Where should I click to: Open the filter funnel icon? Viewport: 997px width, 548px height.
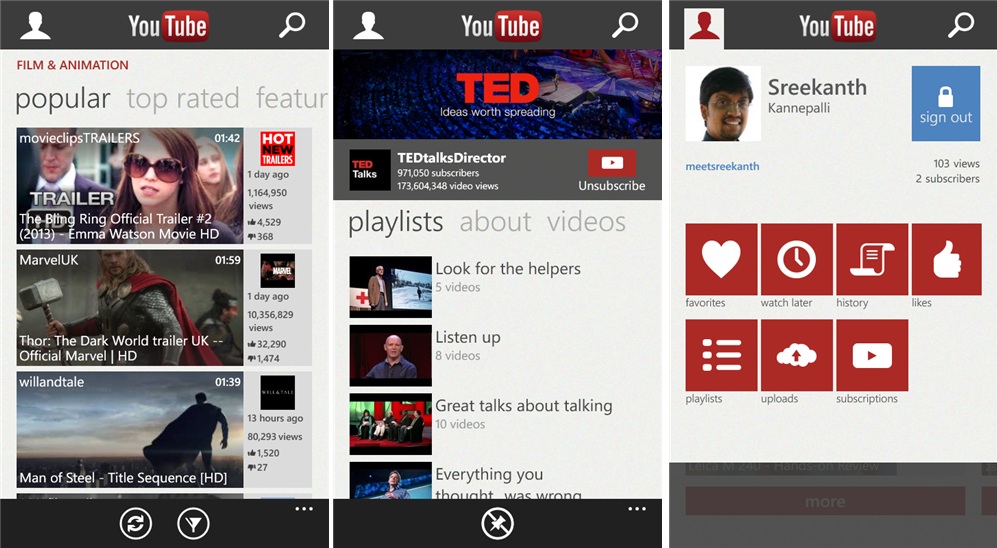click(193, 524)
